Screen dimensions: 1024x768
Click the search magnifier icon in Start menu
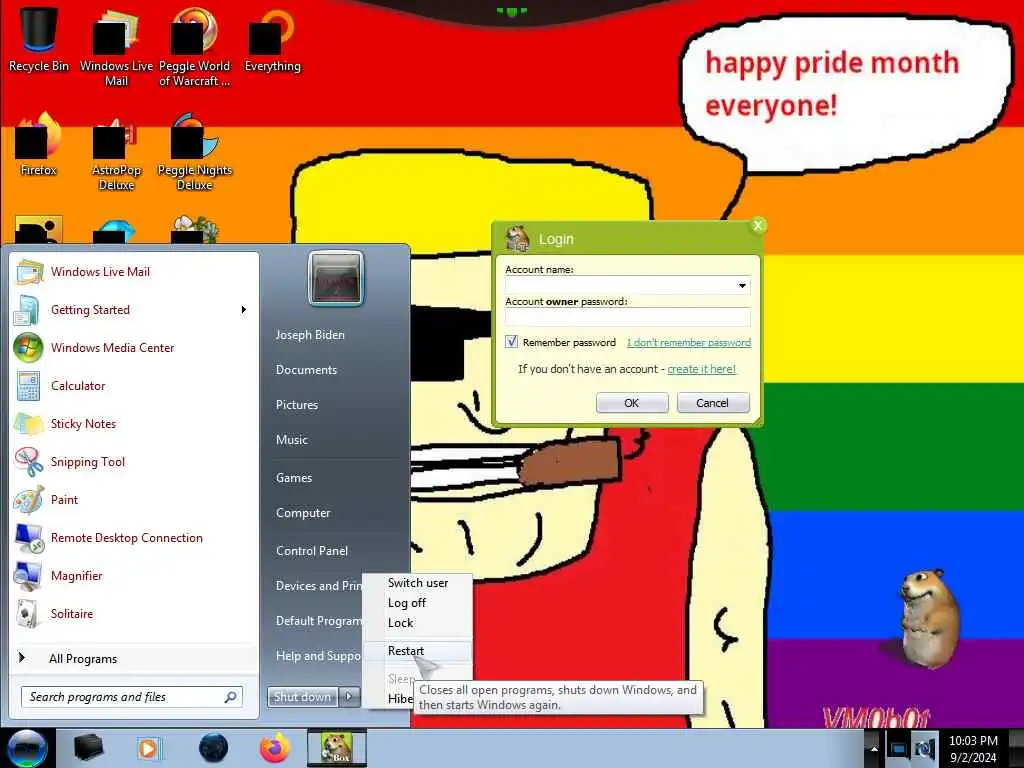(231, 697)
